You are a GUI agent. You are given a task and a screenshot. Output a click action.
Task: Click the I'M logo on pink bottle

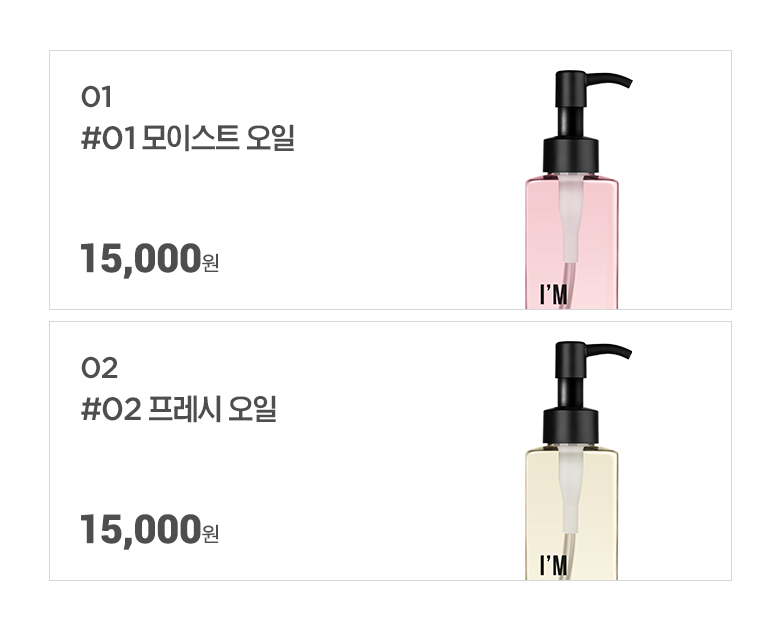[553, 295]
